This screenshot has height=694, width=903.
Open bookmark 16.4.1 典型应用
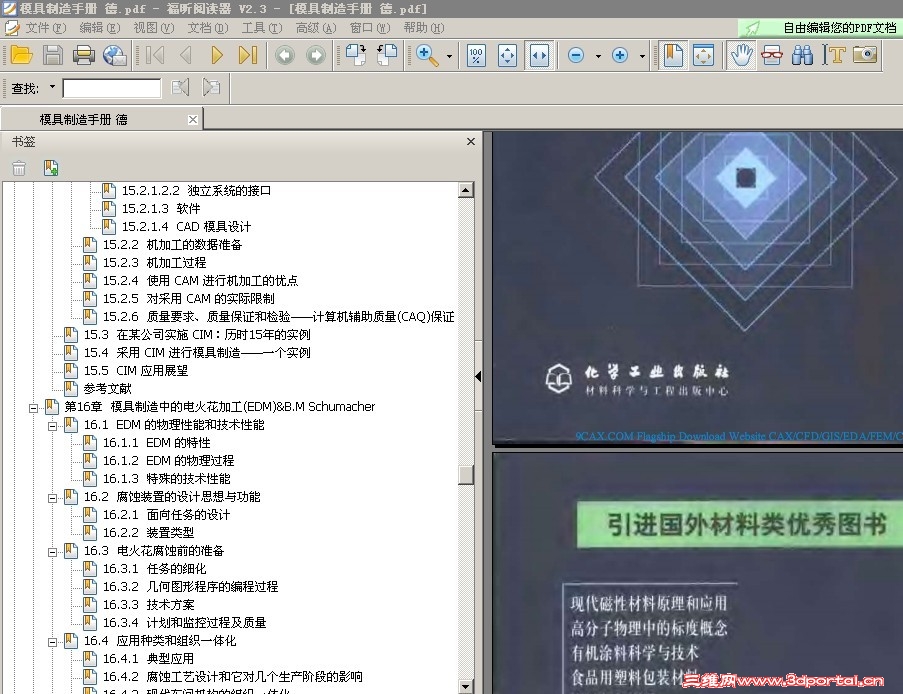point(148,658)
